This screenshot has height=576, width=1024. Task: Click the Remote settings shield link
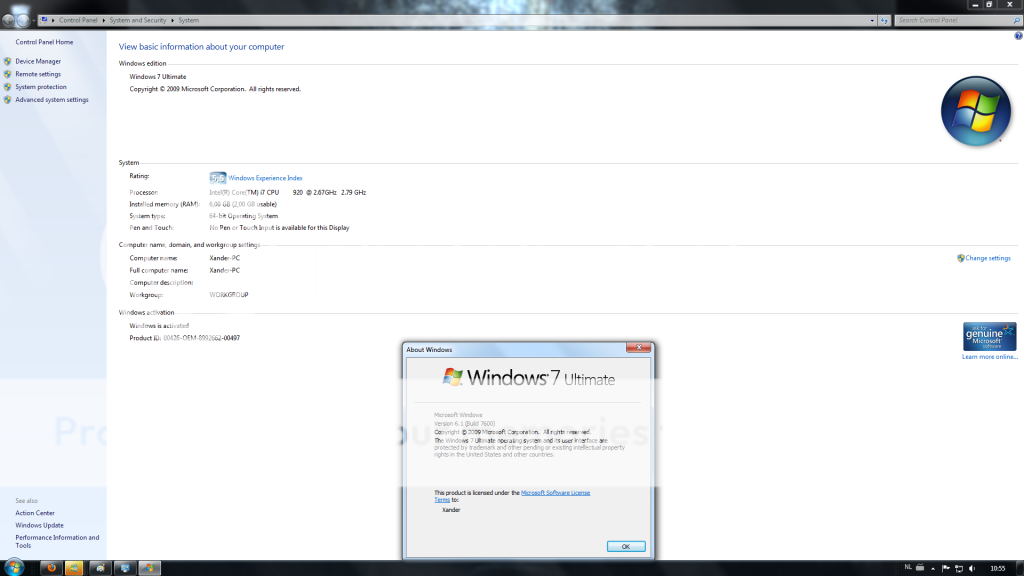(x=38, y=74)
